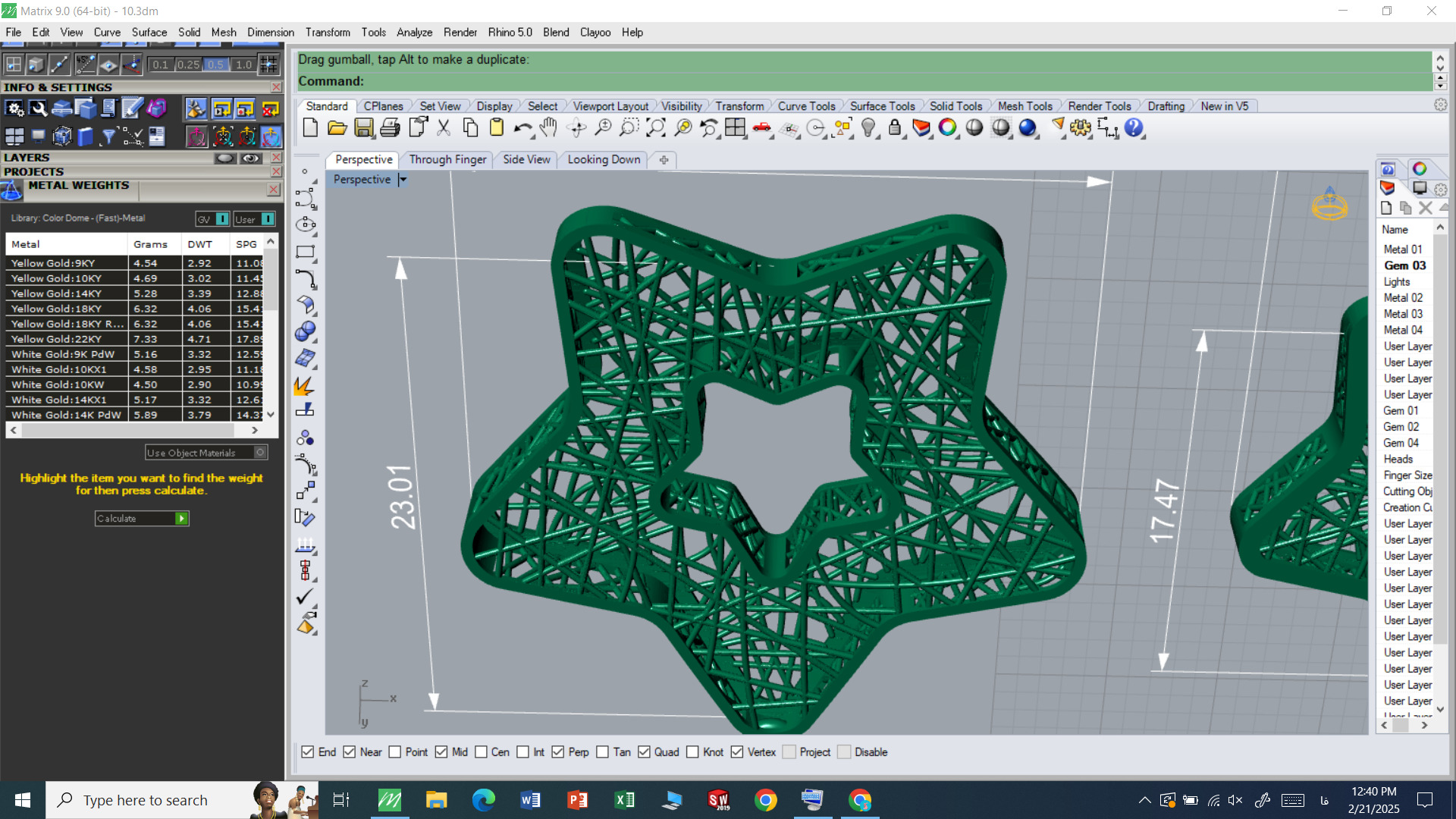The height and width of the screenshot is (819, 1456).
Task: Add a new viewport tab with plus
Action: coord(664,160)
